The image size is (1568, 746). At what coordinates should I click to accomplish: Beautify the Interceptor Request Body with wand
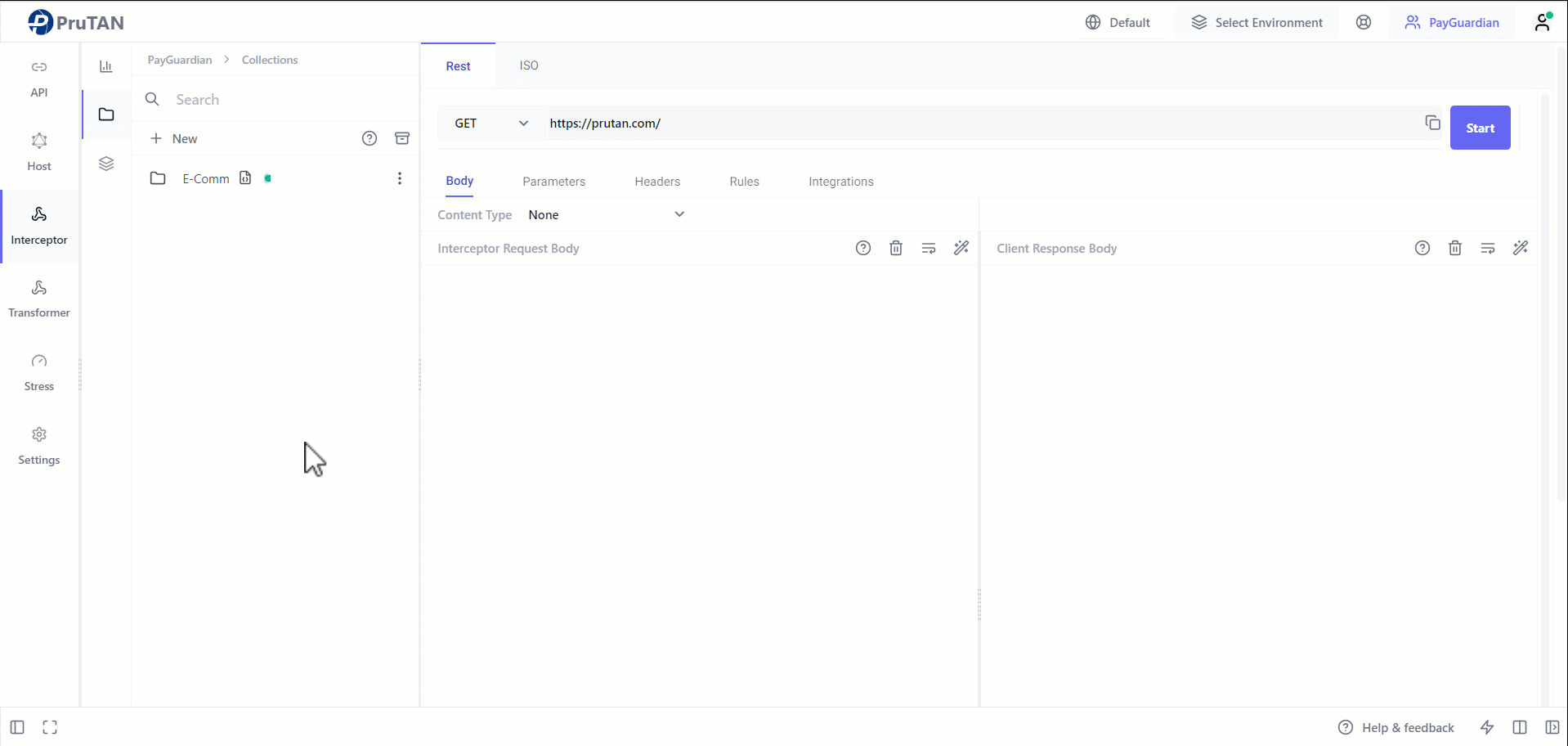point(961,248)
